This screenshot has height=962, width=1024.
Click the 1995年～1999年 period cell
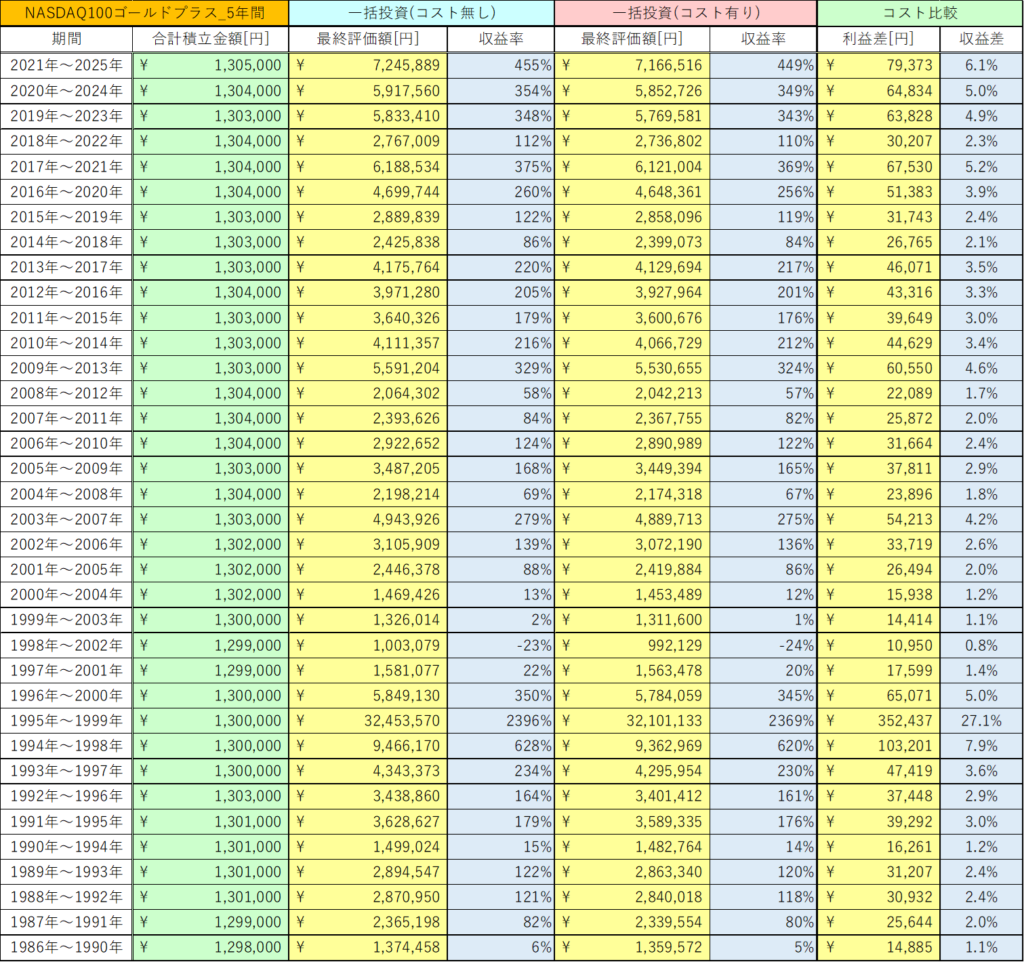[x=66, y=721]
